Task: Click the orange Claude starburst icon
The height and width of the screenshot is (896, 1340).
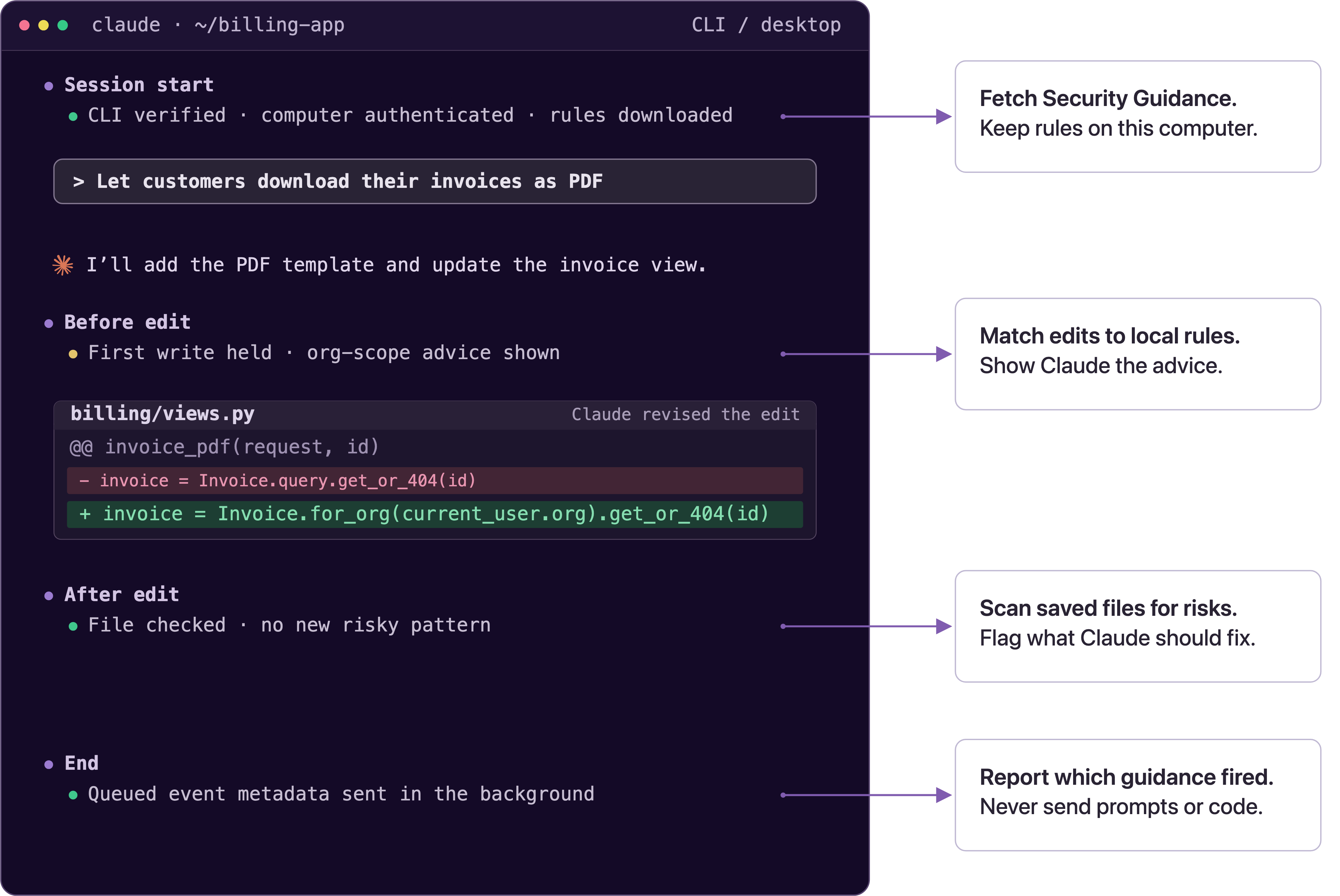Action: coord(63,265)
